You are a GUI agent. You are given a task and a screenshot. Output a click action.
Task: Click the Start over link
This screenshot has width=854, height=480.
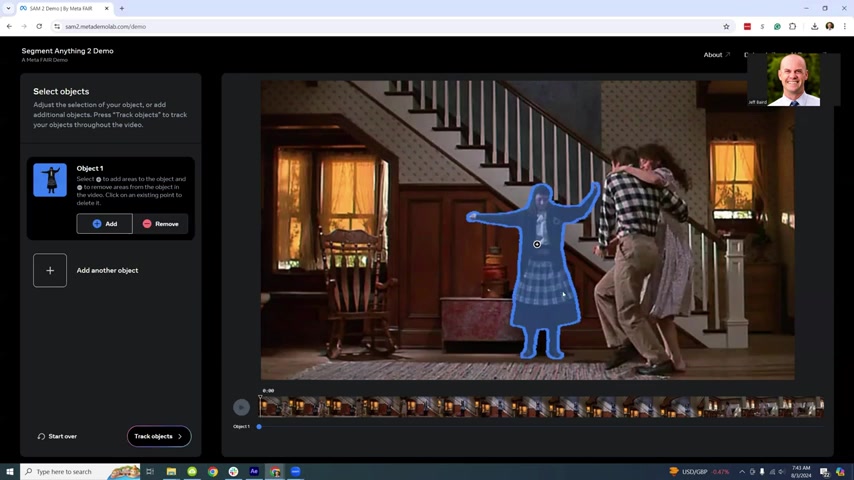coord(57,436)
